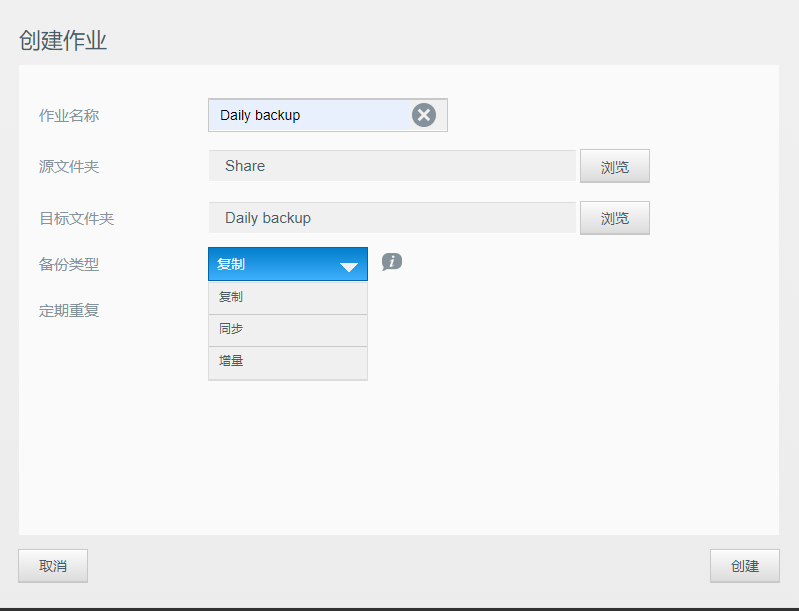799x611 pixels.
Task: Pick 增量 backup type option
Action: [x=288, y=362]
